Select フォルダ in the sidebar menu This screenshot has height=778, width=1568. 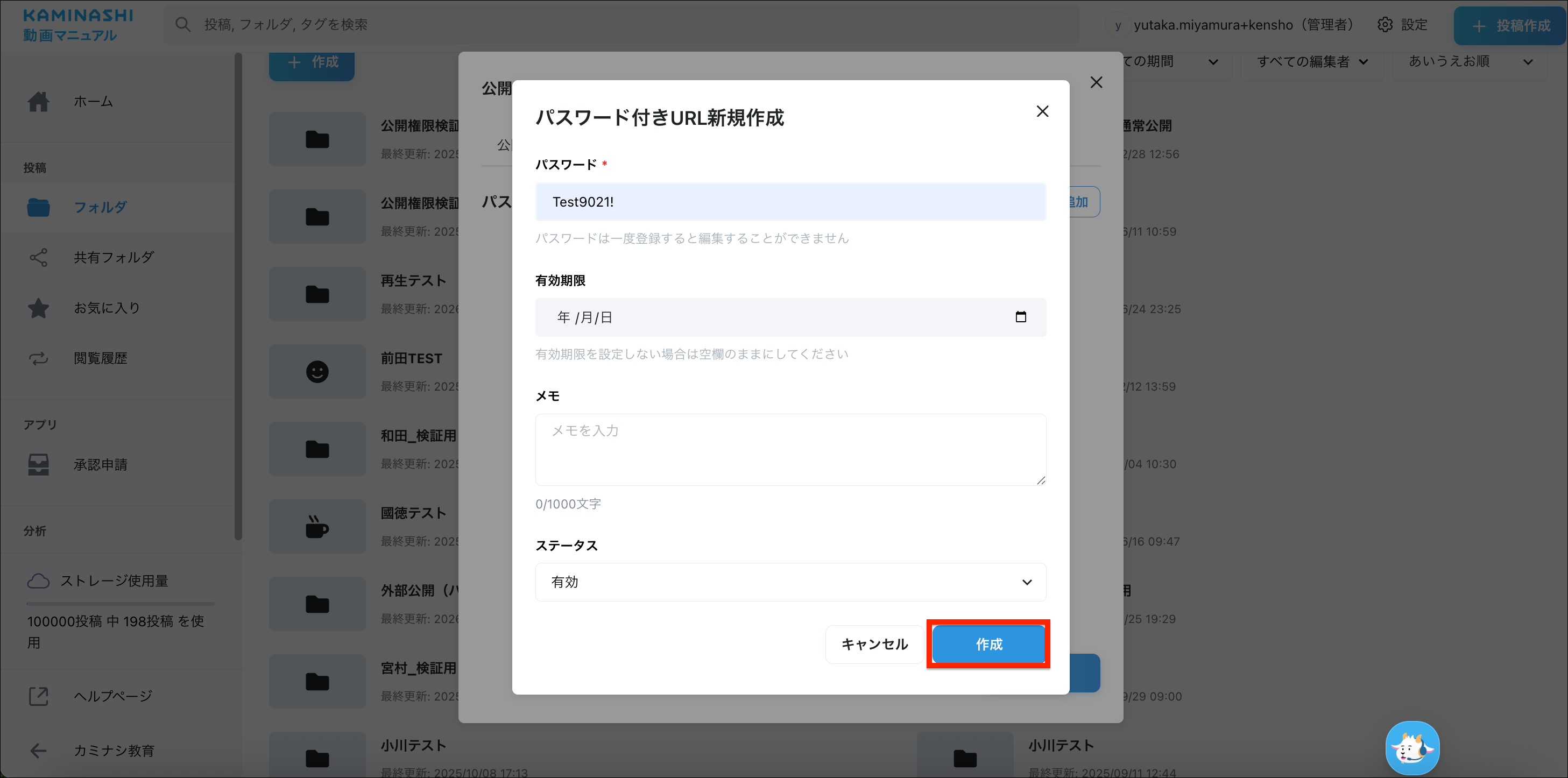coord(100,207)
